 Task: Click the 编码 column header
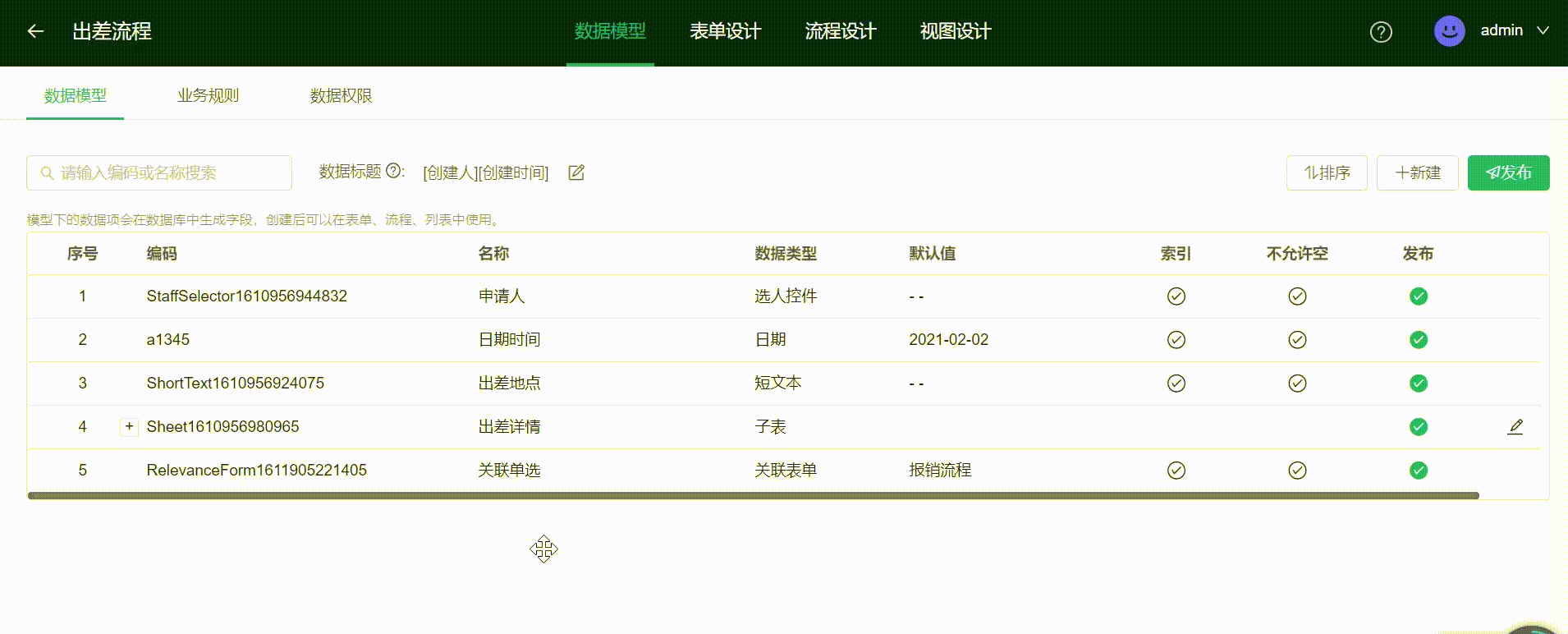tap(162, 254)
